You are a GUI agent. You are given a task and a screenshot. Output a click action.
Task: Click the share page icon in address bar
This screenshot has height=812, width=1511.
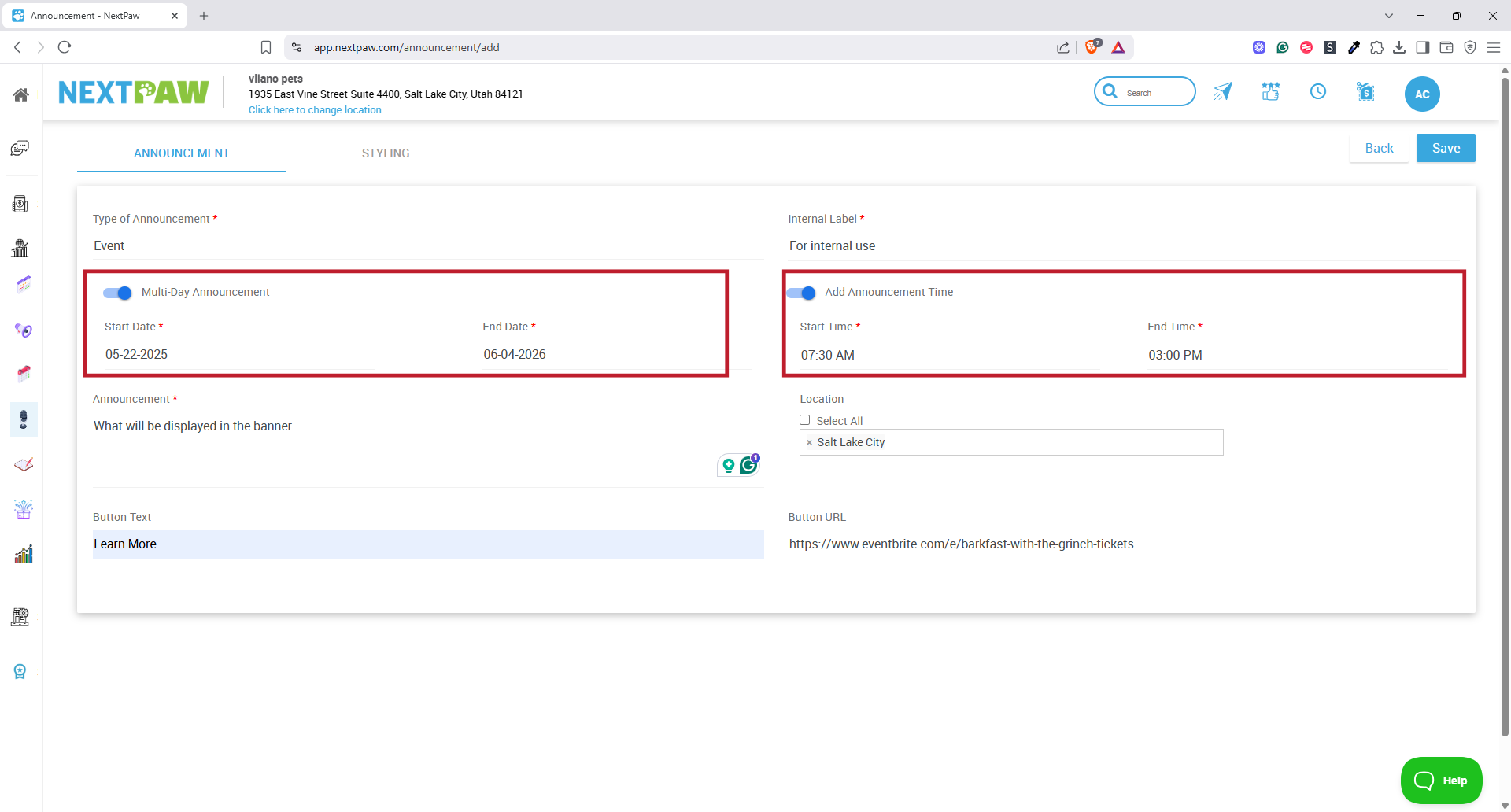1063,47
